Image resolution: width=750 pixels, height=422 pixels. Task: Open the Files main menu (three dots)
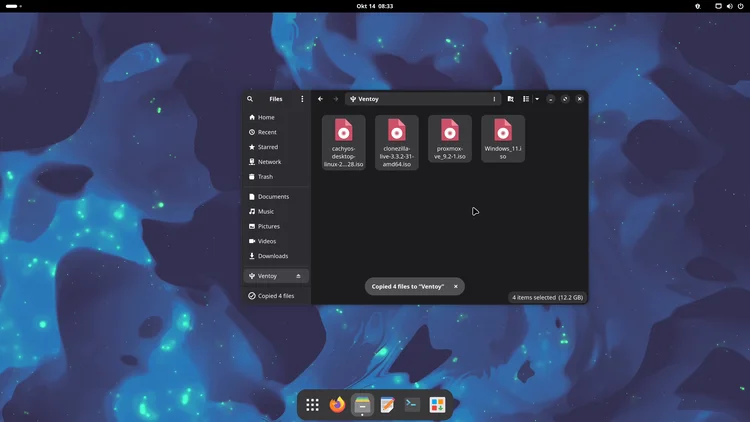coord(302,99)
